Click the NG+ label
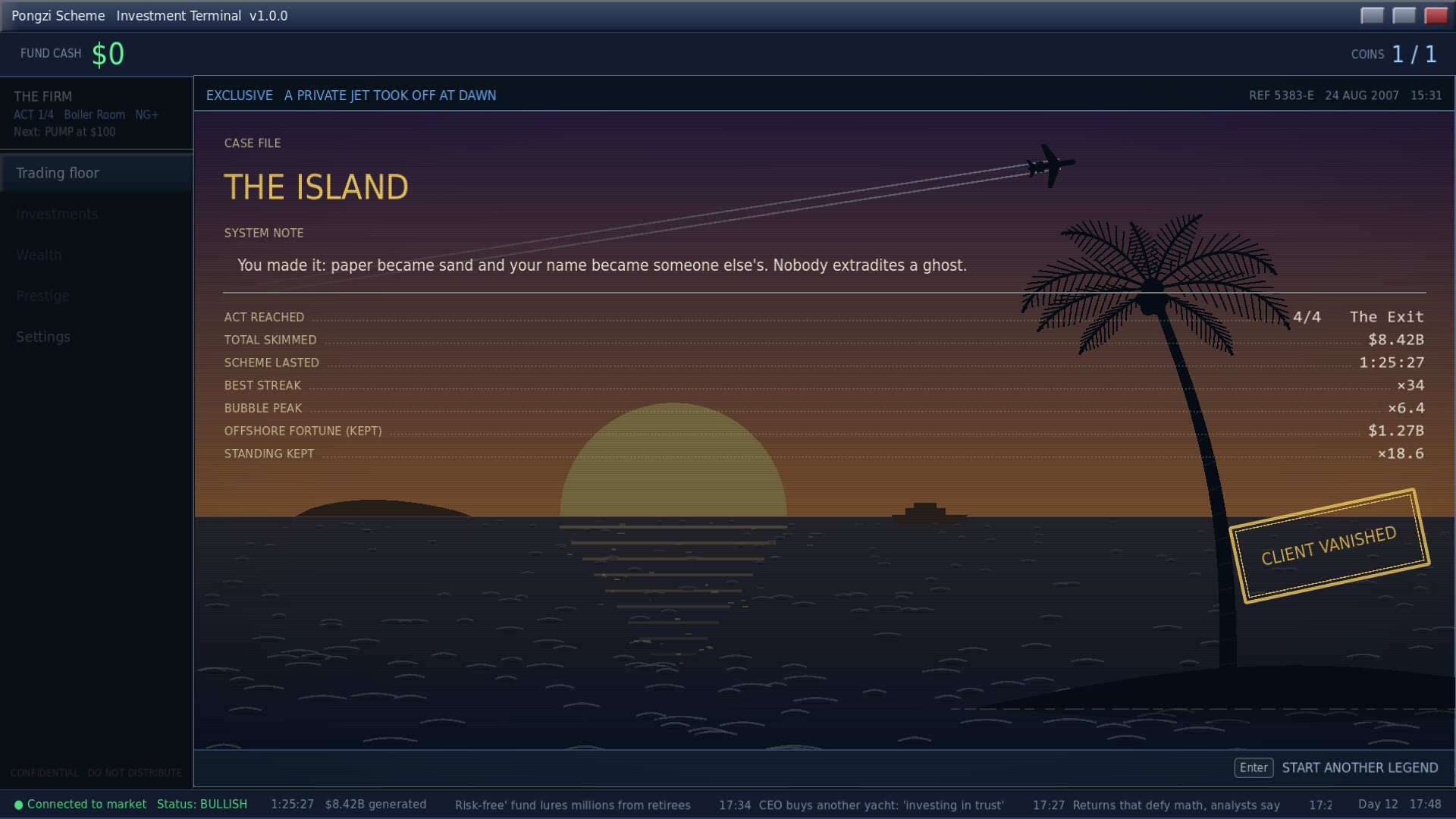The height and width of the screenshot is (819, 1456). click(146, 115)
